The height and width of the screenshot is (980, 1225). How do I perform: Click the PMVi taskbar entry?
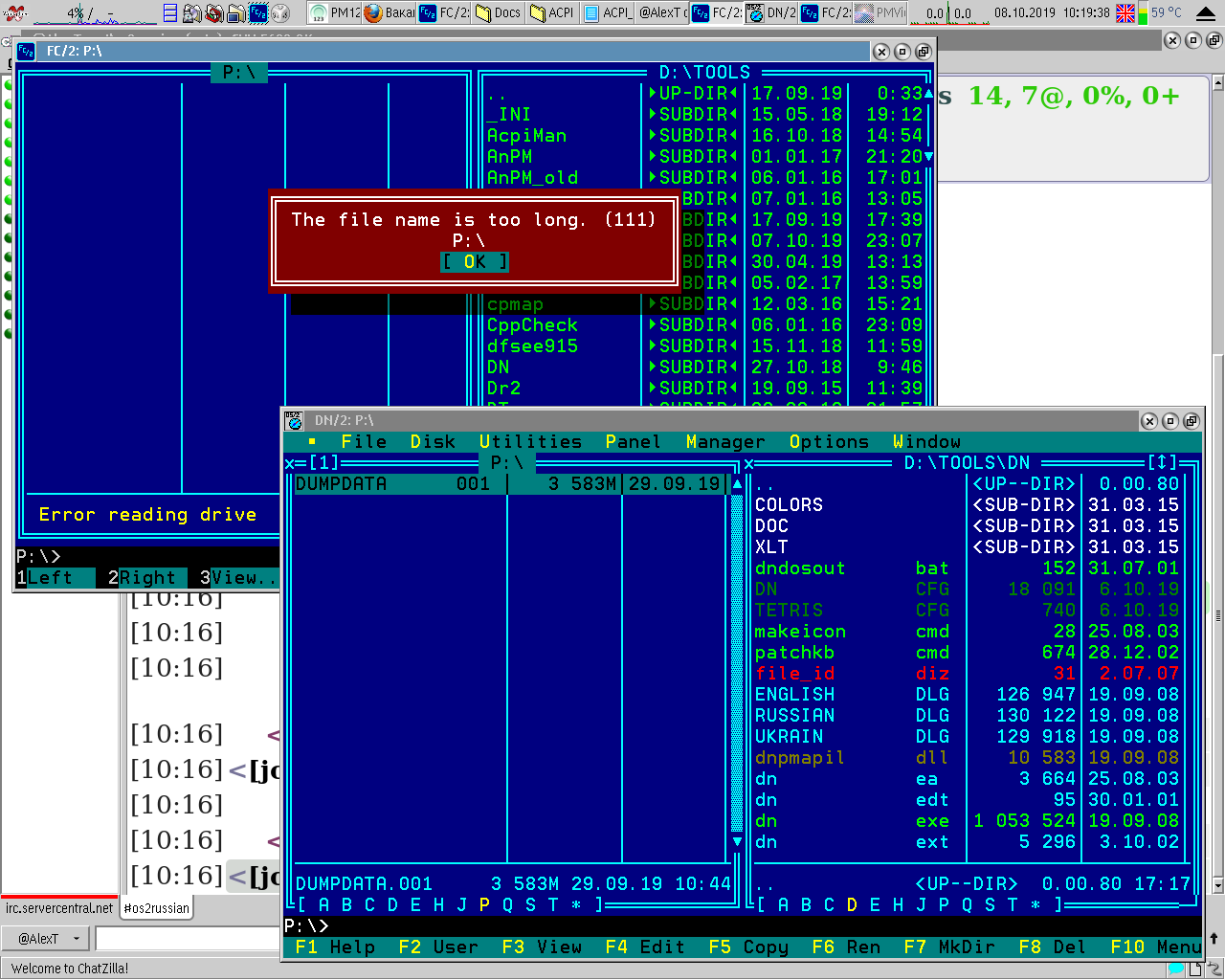pos(880,12)
